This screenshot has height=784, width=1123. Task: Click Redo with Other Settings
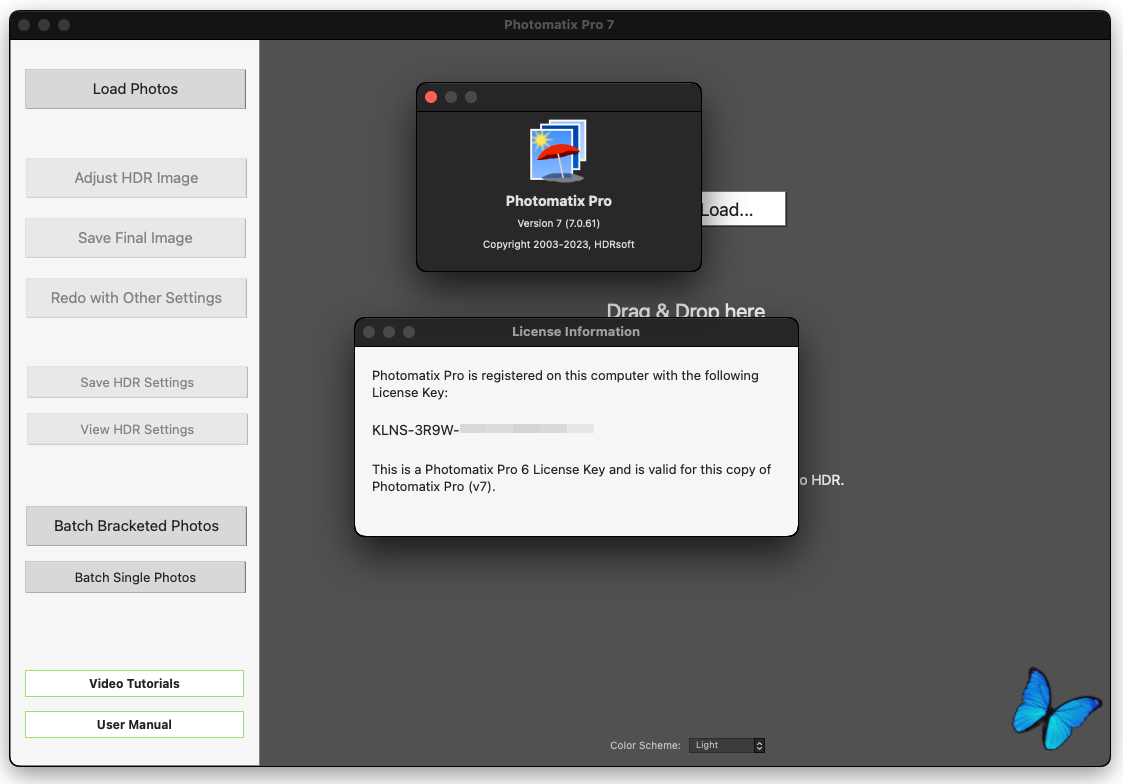click(x=136, y=298)
